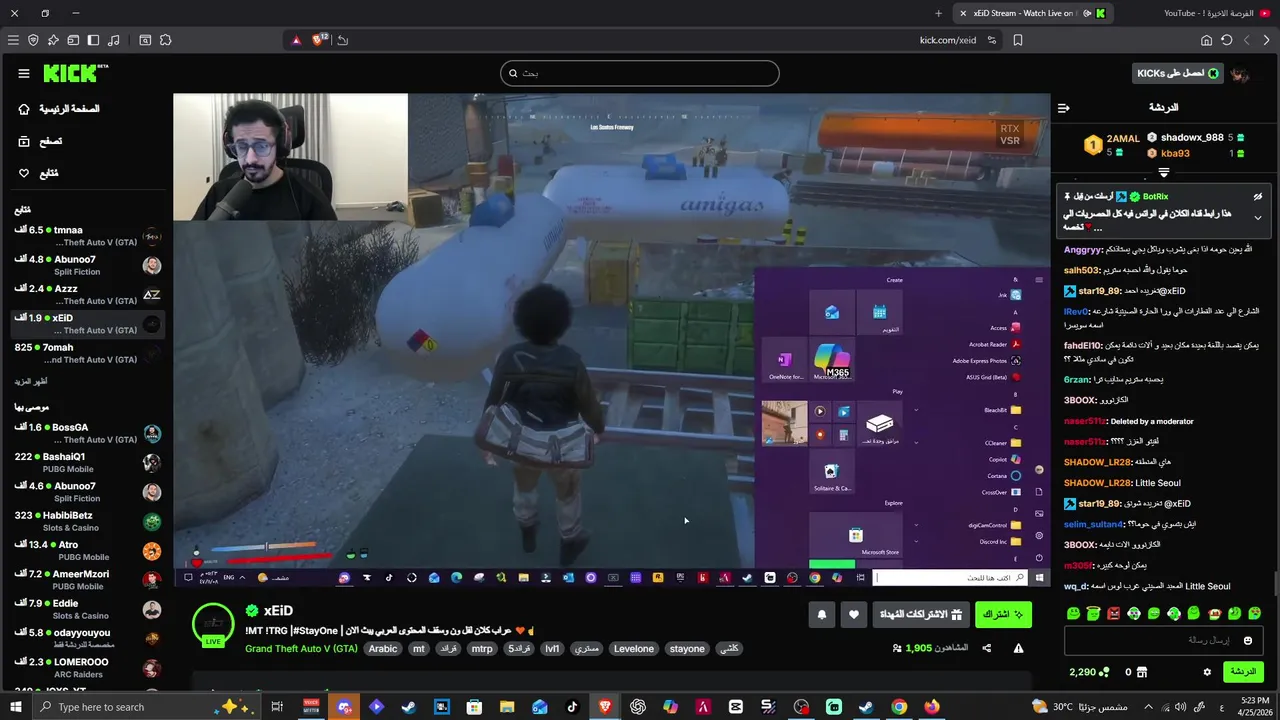Open the Windows Start button

(15, 707)
